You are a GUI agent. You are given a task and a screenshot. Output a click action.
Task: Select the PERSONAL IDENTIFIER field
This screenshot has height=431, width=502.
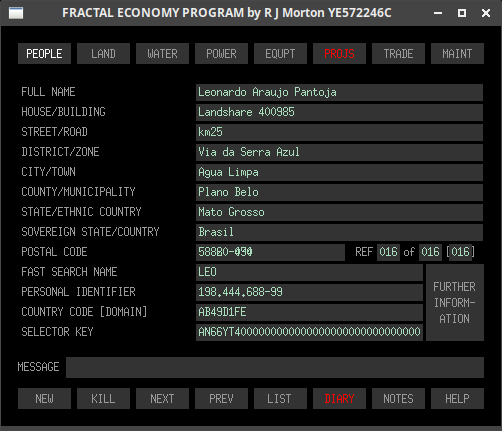[x=309, y=292]
